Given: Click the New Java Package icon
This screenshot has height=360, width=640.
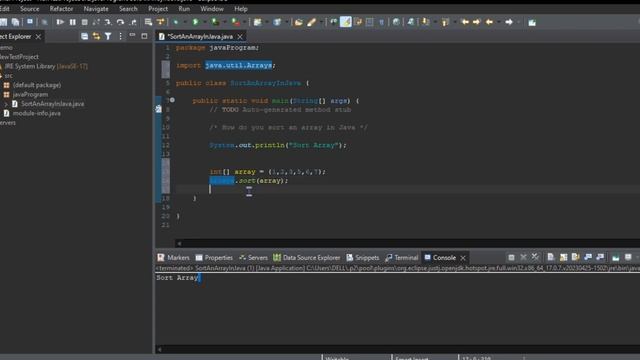Looking at the screenshot, I should coord(257,22).
